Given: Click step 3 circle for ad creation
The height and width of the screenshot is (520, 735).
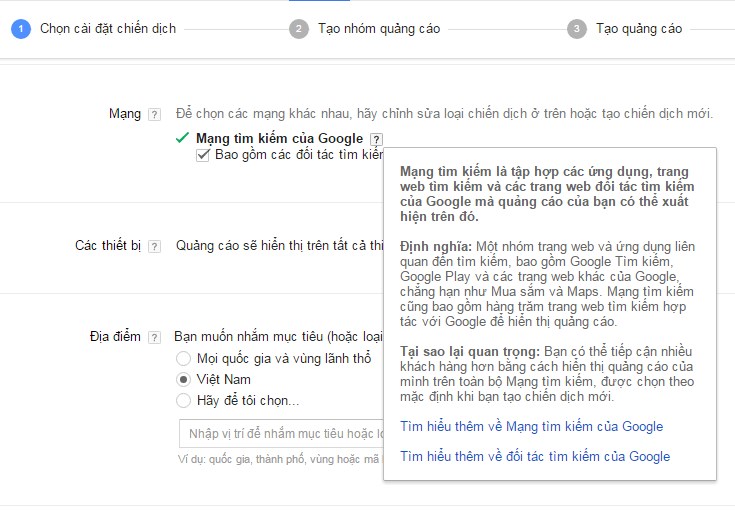Looking at the screenshot, I should (577, 29).
